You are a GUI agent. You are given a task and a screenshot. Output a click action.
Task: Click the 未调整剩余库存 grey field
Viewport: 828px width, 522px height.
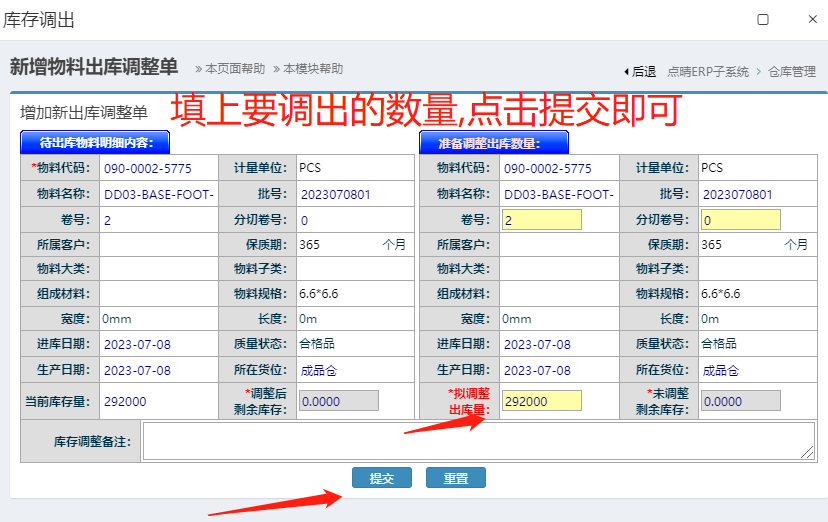pos(740,401)
